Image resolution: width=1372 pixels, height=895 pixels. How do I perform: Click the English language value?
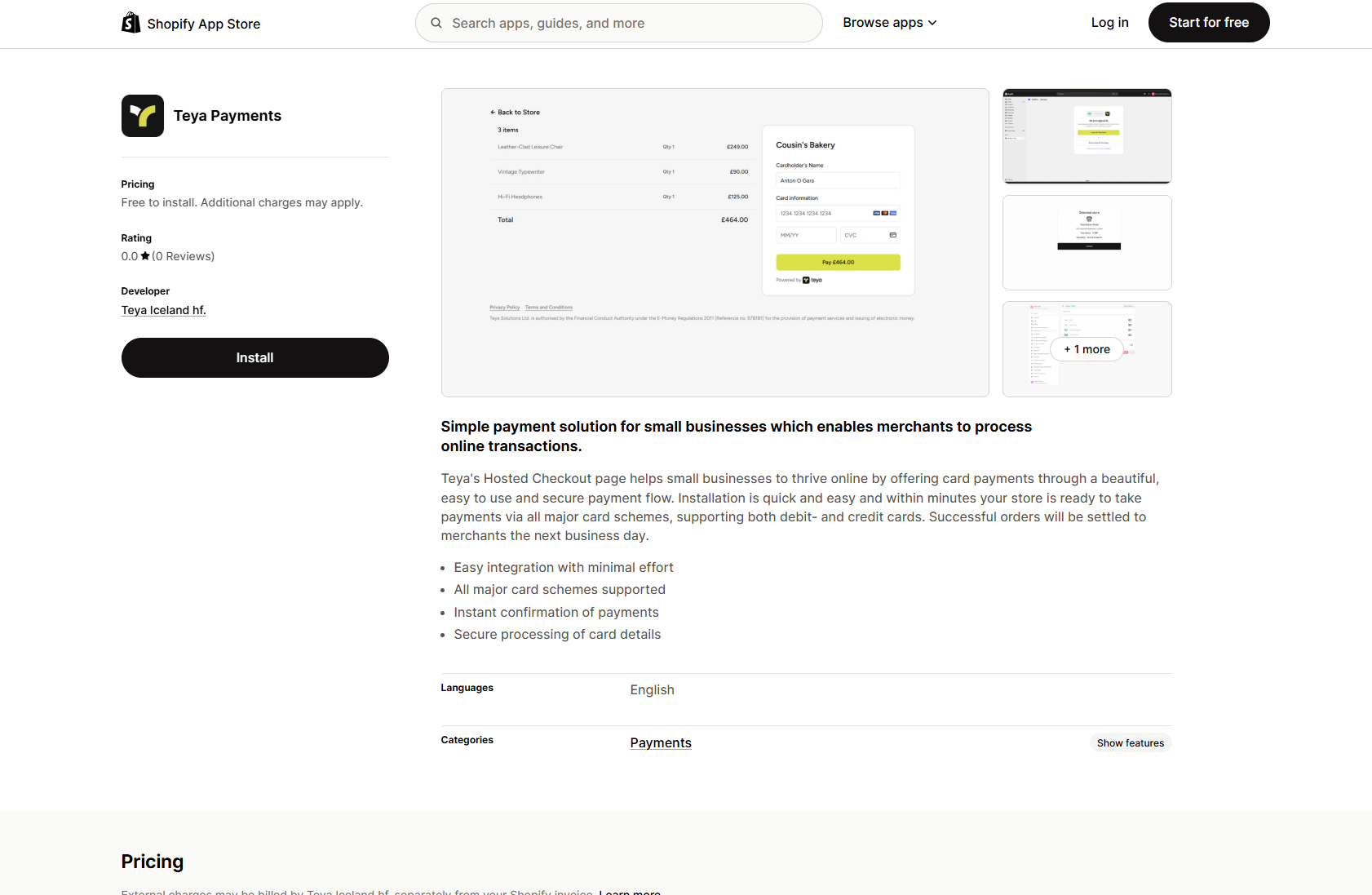pos(653,689)
